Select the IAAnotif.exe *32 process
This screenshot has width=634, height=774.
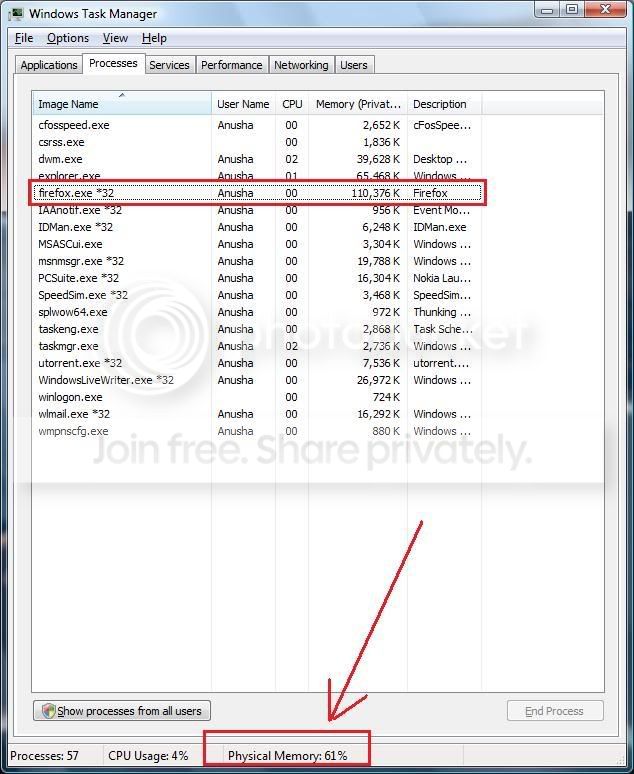pos(257,210)
